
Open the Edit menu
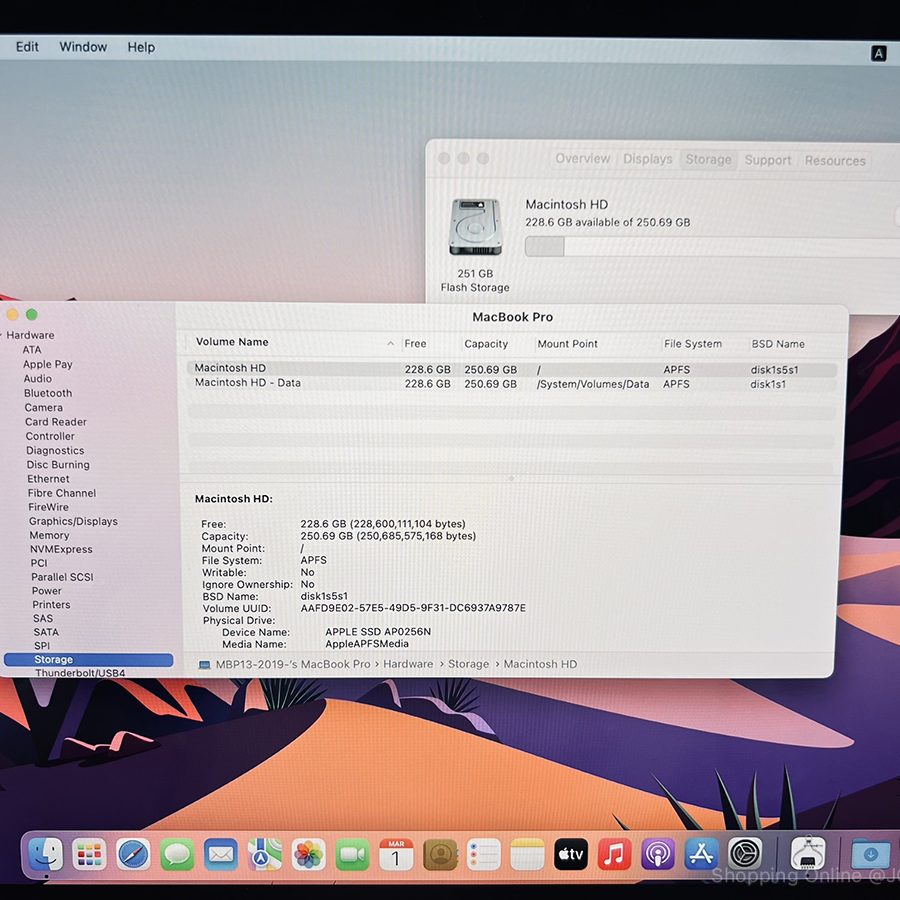point(27,46)
